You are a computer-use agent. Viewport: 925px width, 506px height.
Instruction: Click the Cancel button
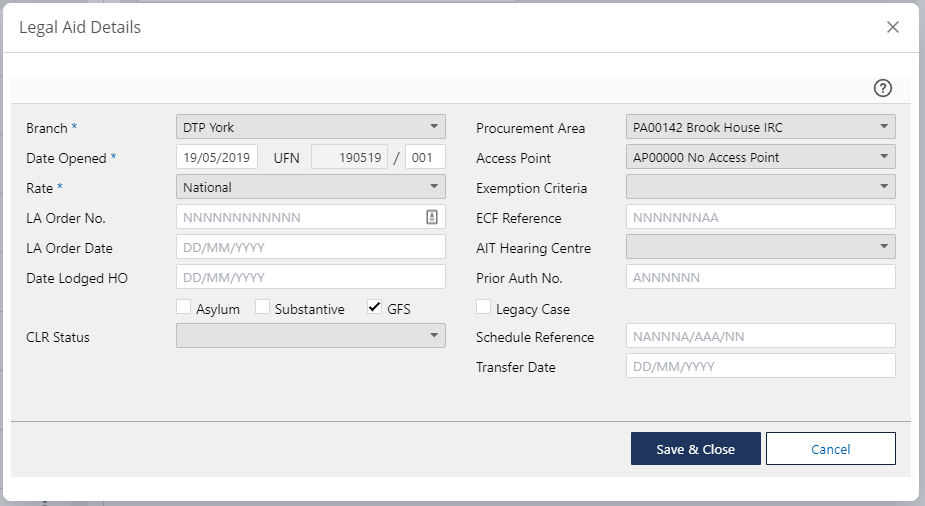830,449
